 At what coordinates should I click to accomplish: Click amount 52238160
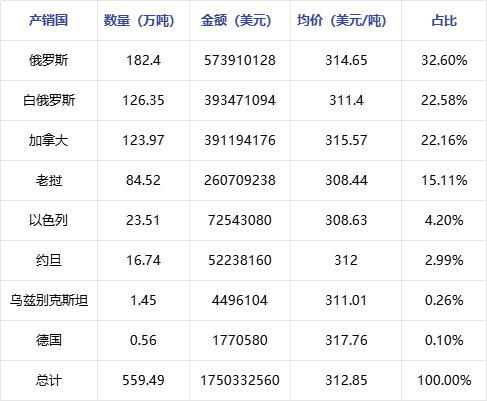pos(240,260)
